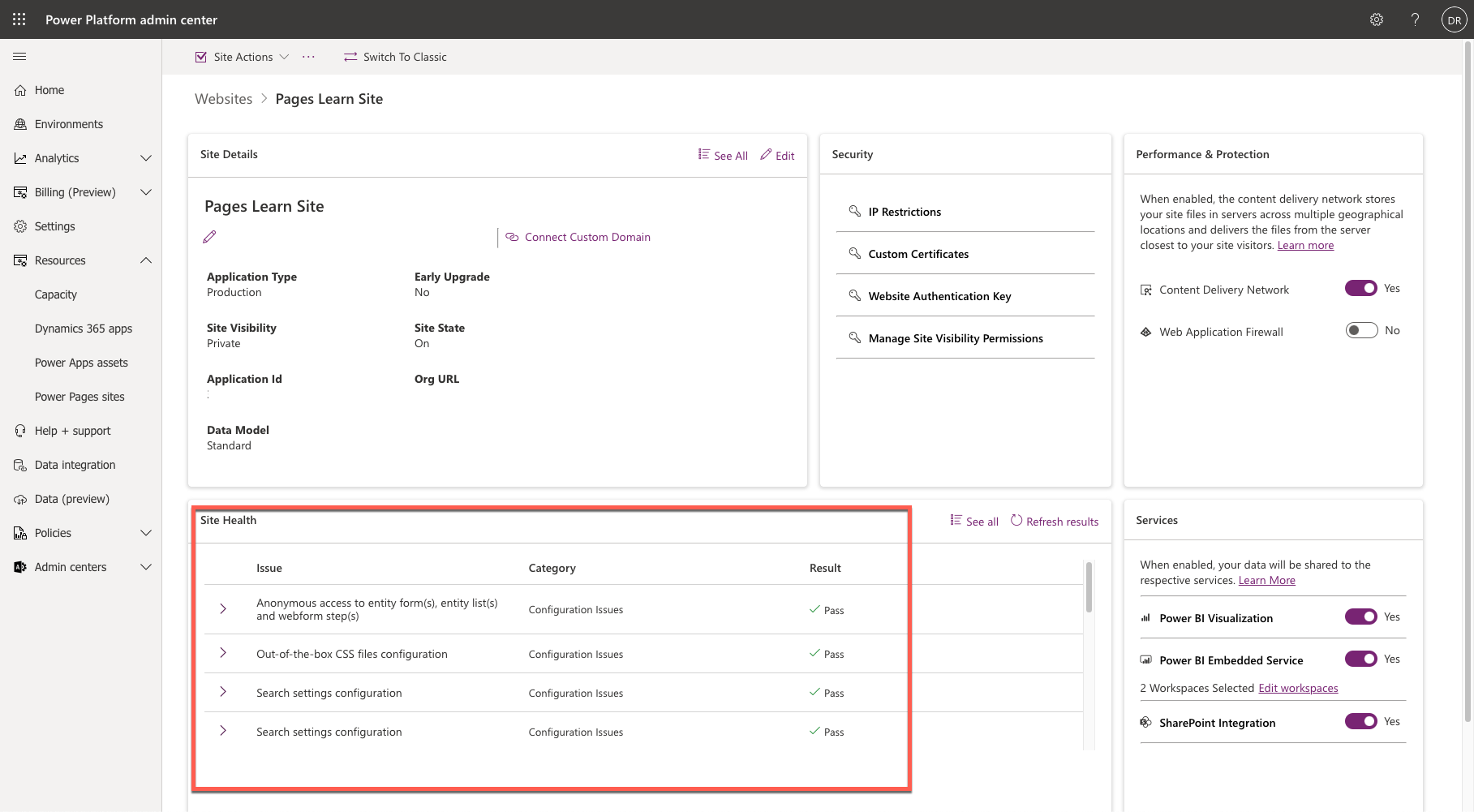This screenshot has height=812, width=1474.
Task: Click the Billing (Preview) sidebar icon
Action: (20, 192)
